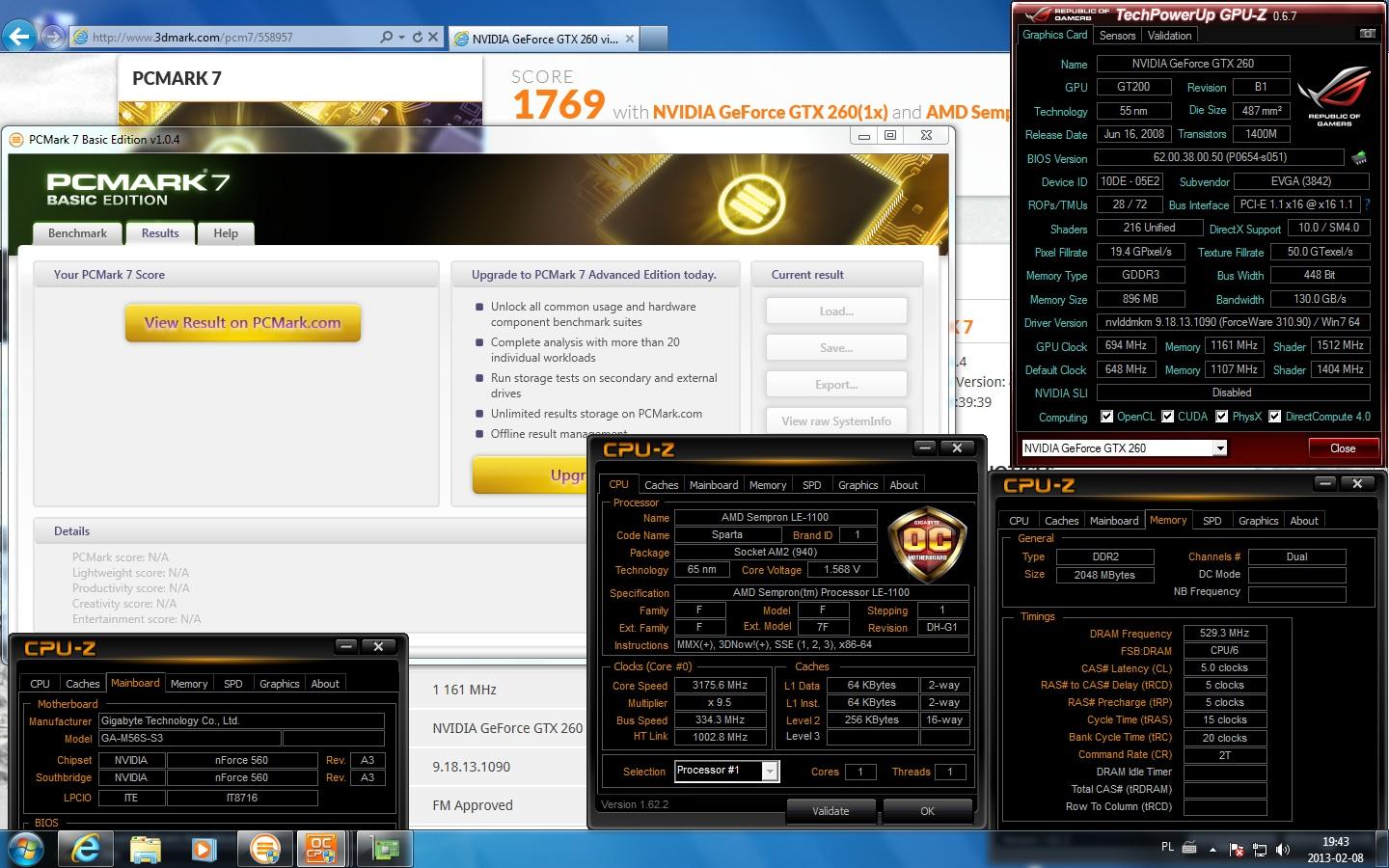Image resolution: width=1389 pixels, height=868 pixels.
Task: Open the address bar history dropdown arrow
Action: pos(401,37)
